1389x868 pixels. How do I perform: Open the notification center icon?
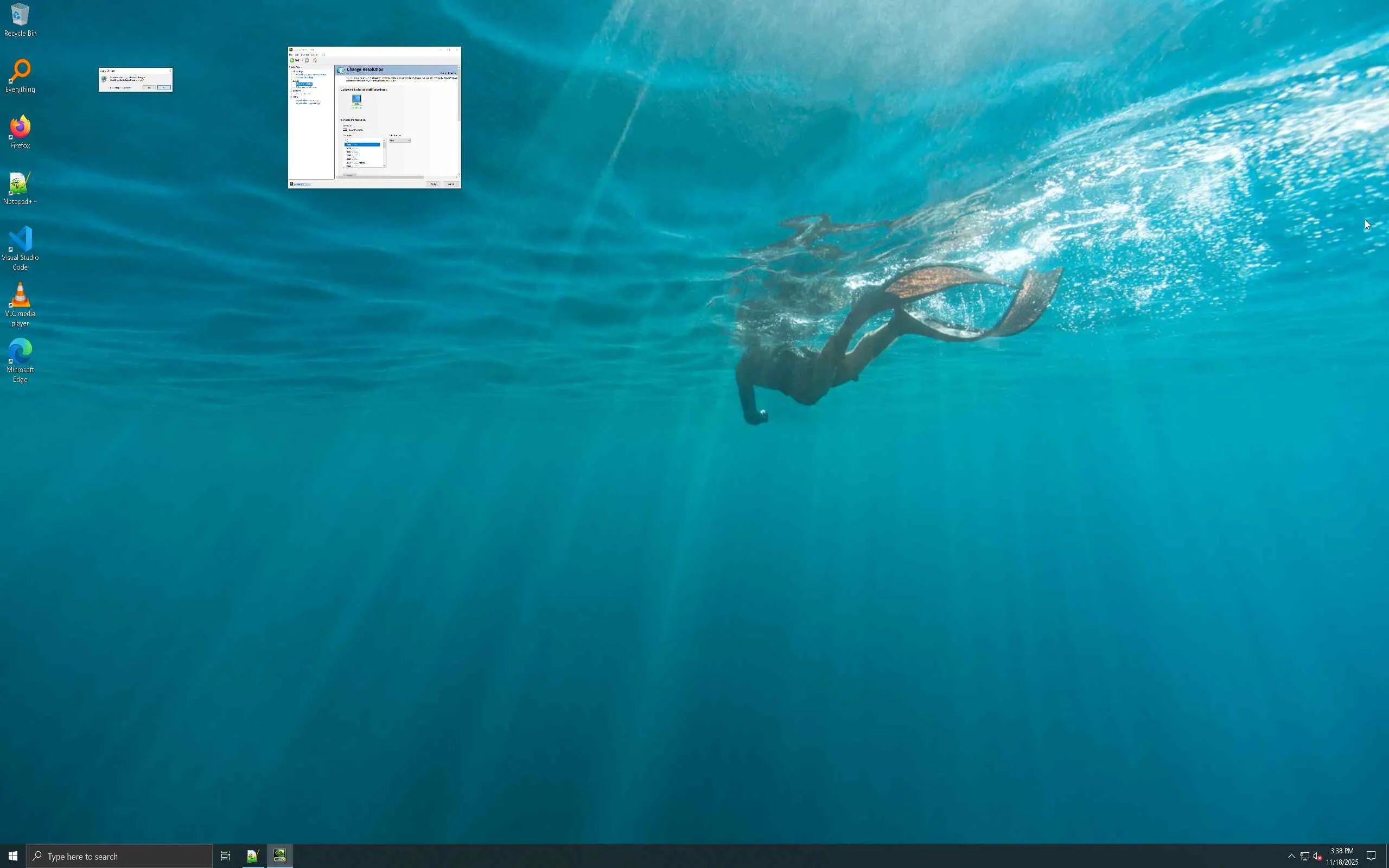tap(1371, 856)
